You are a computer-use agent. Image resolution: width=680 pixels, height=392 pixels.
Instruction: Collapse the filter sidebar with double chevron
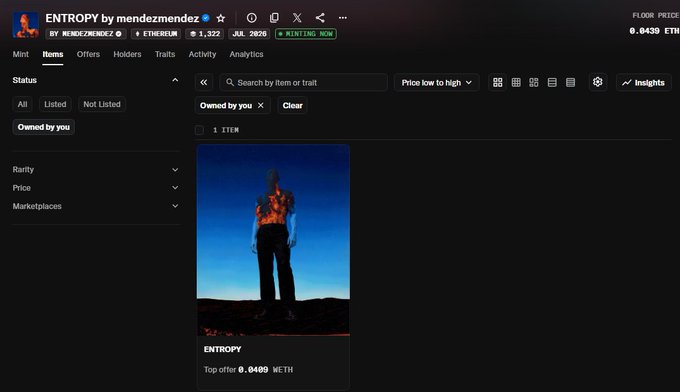[204, 82]
